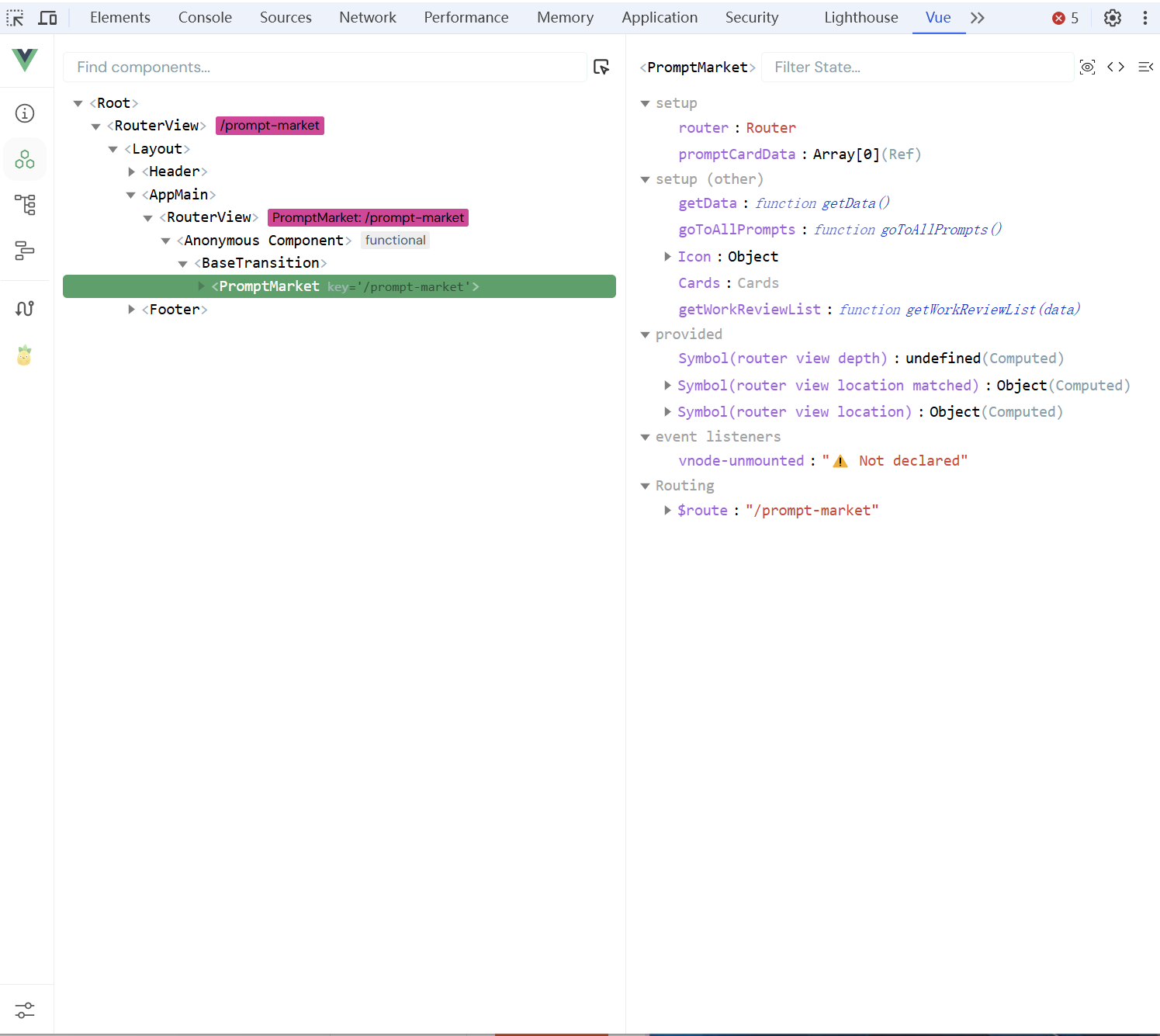Click the red error count badge
Screen dimensions: 1160x1036
click(x=1065, y=18)
